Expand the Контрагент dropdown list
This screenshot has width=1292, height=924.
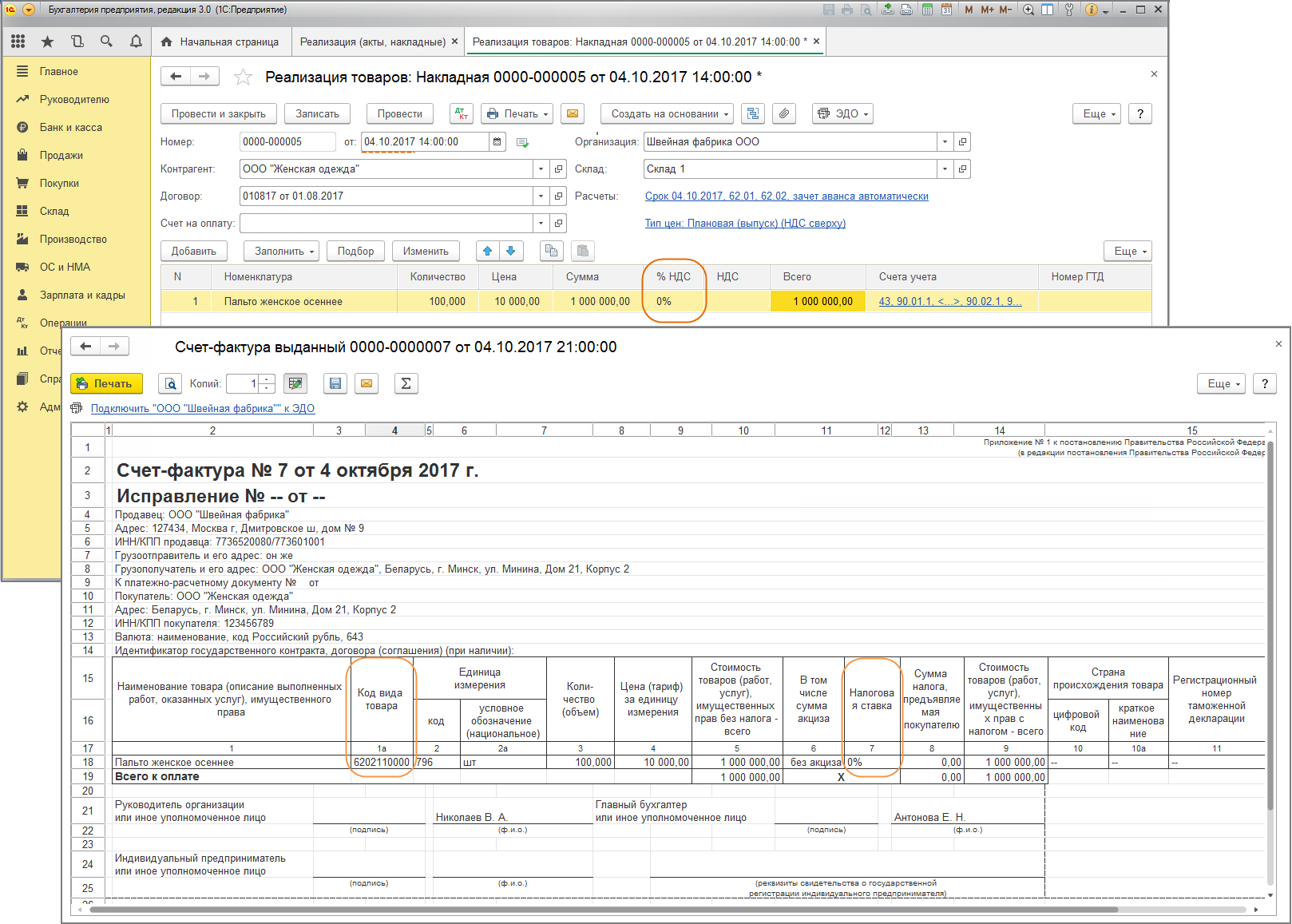541,169
